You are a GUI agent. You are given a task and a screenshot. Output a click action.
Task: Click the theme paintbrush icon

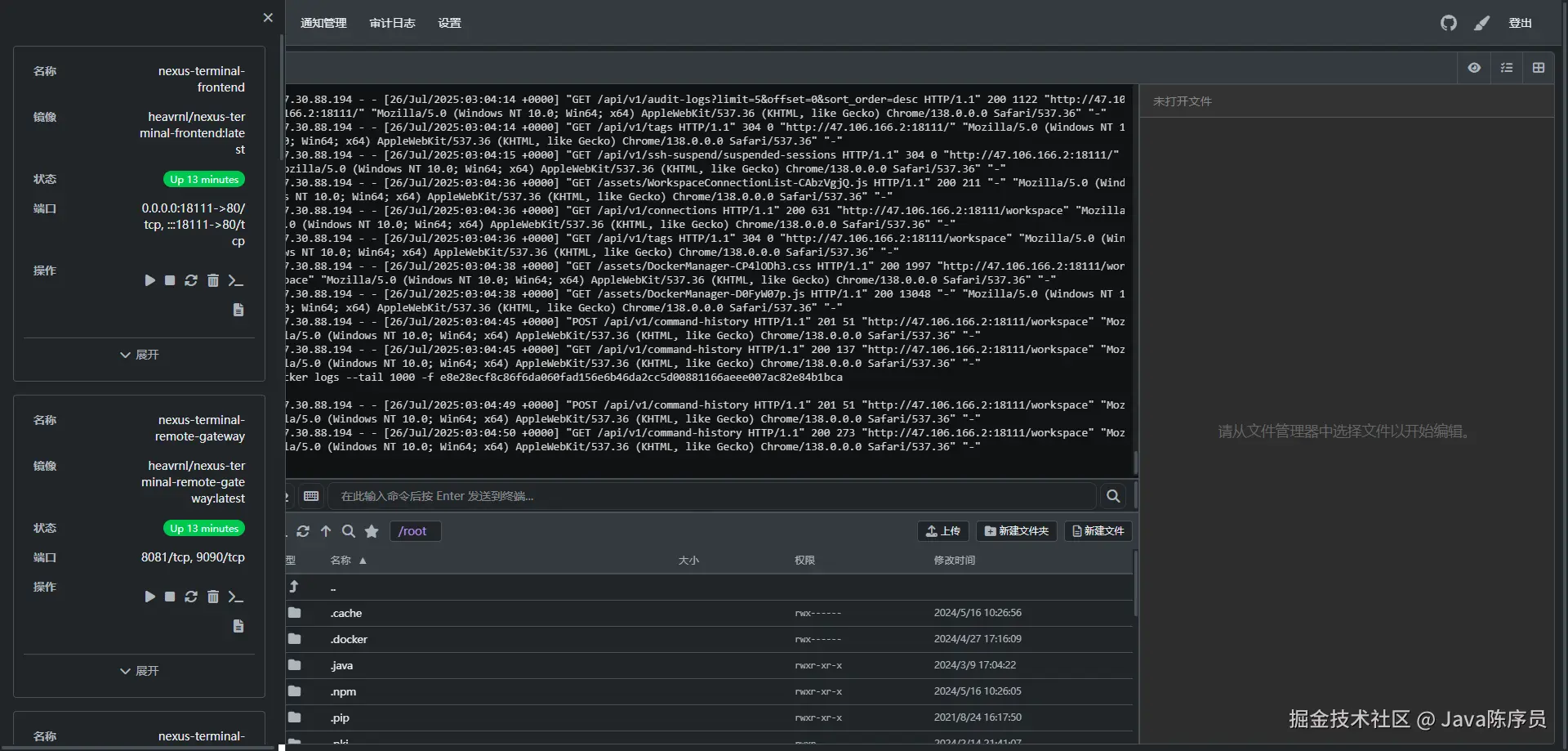pyautogui.click(x=1481, y=23)
